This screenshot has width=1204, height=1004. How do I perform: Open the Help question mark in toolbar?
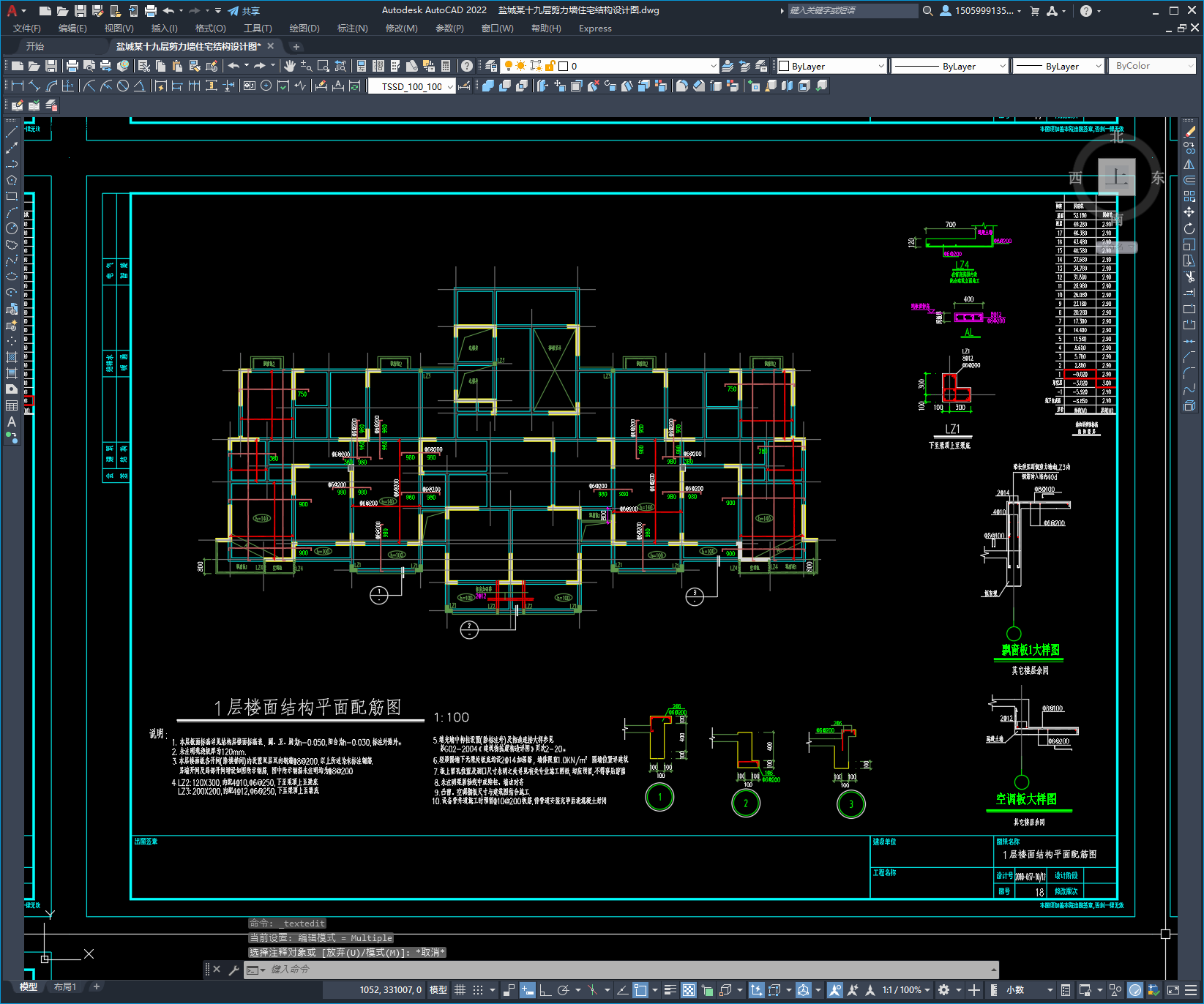pyautogui.click(x=467, y=66)
